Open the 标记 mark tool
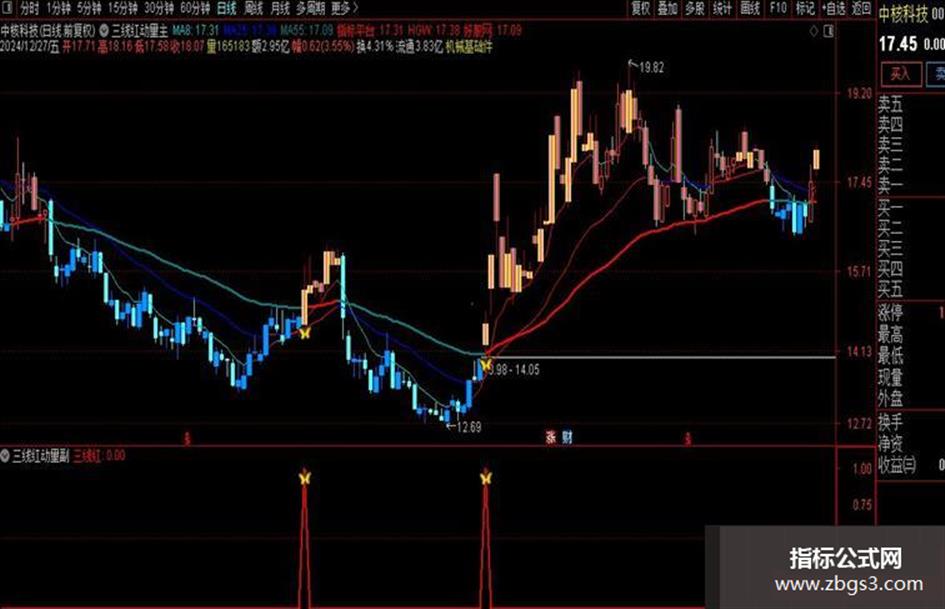The width and height of the screenshot is (945, 609). [x=805, y=8]
